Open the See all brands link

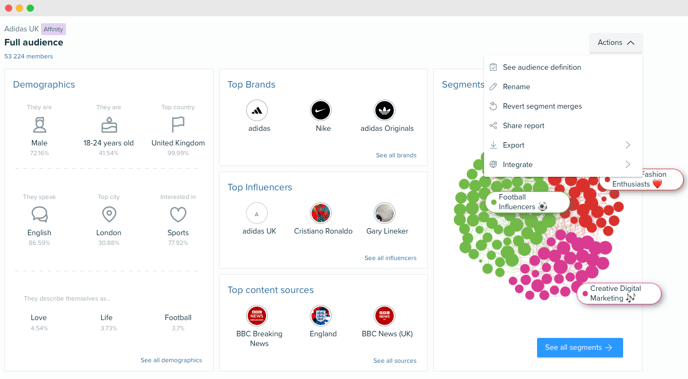(x=396, y=155)
